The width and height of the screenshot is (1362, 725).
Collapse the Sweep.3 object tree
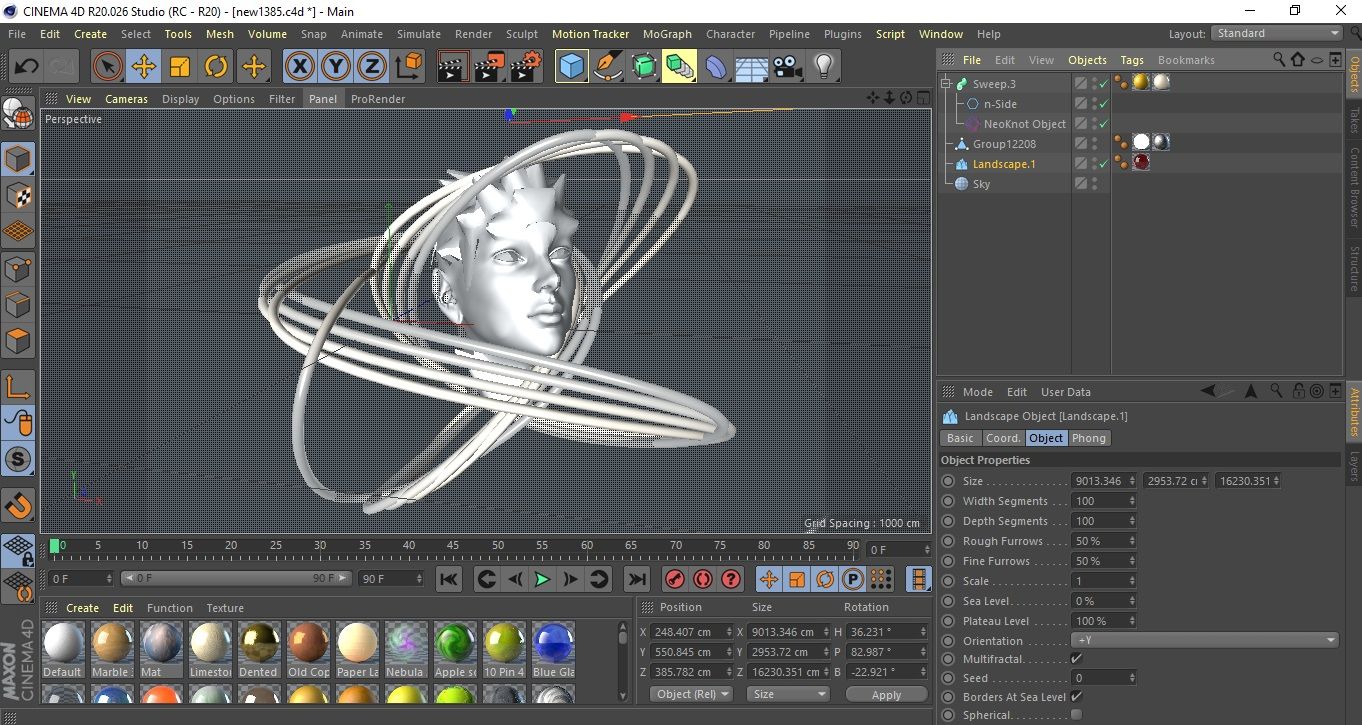click(x=946, y=84)
